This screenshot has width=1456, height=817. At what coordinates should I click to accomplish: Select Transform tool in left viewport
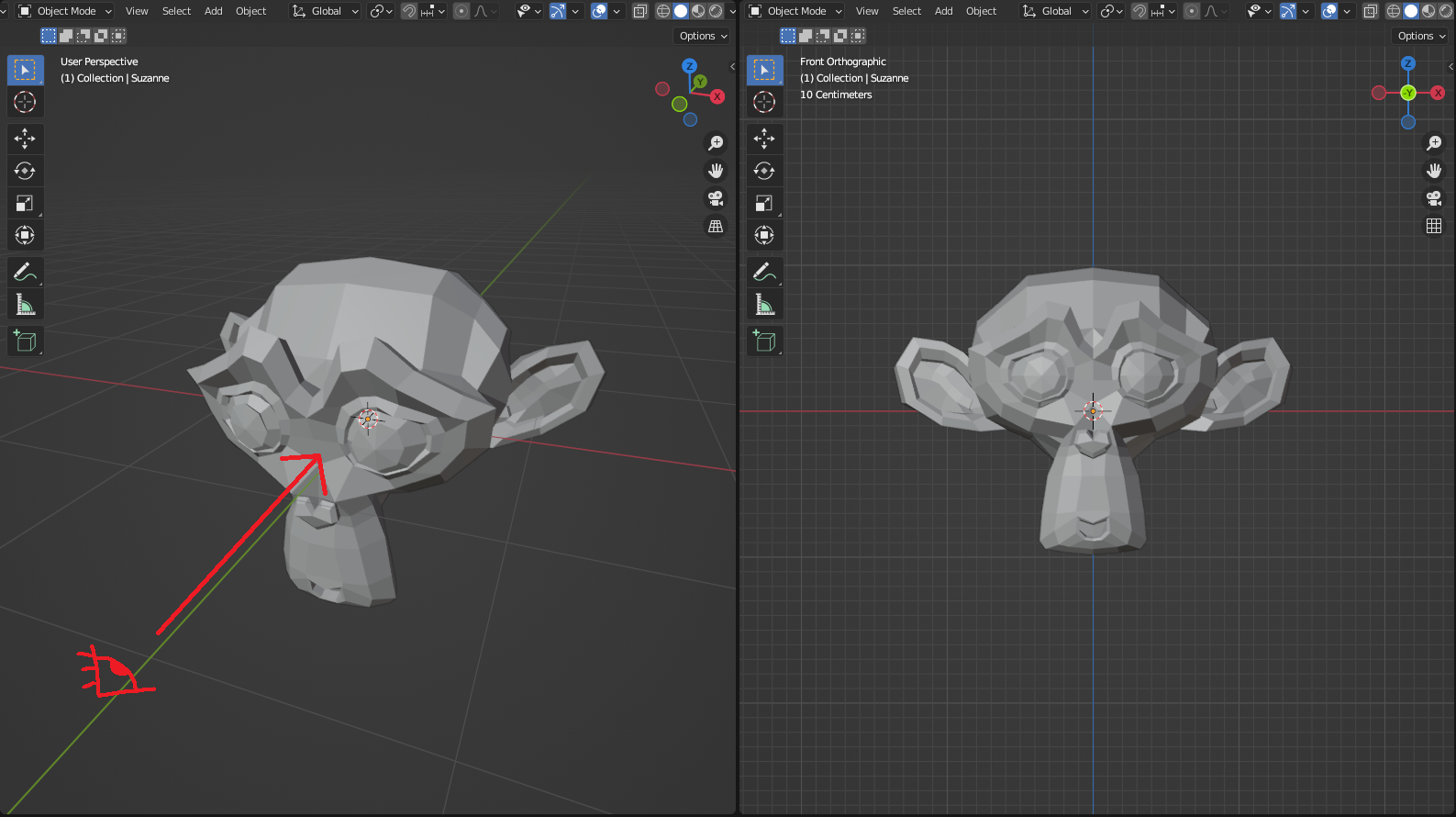click(x=25, y=235)
